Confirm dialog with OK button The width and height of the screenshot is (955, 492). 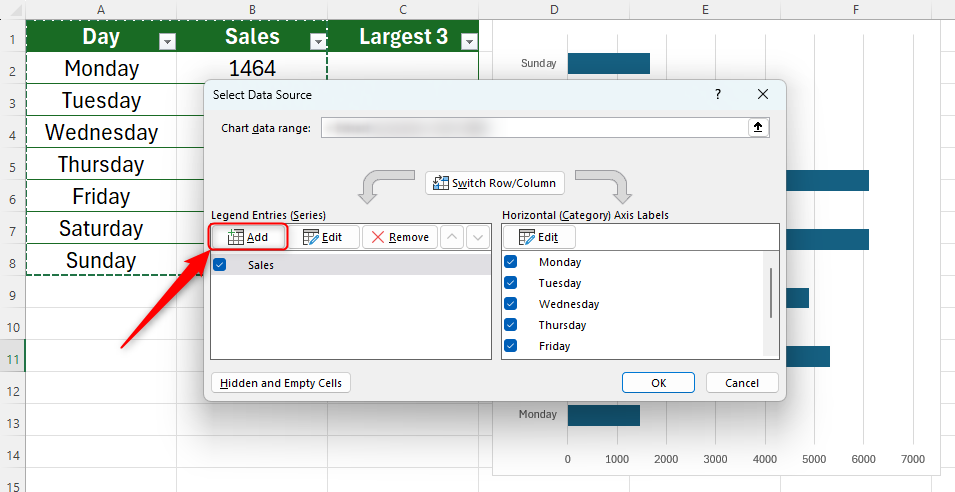coord(658,383)
